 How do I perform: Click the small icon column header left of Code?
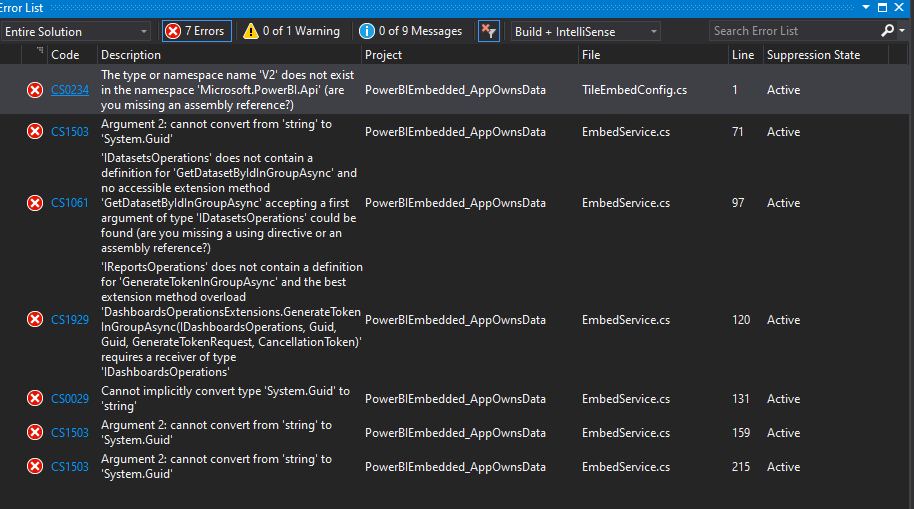(35, 55)
